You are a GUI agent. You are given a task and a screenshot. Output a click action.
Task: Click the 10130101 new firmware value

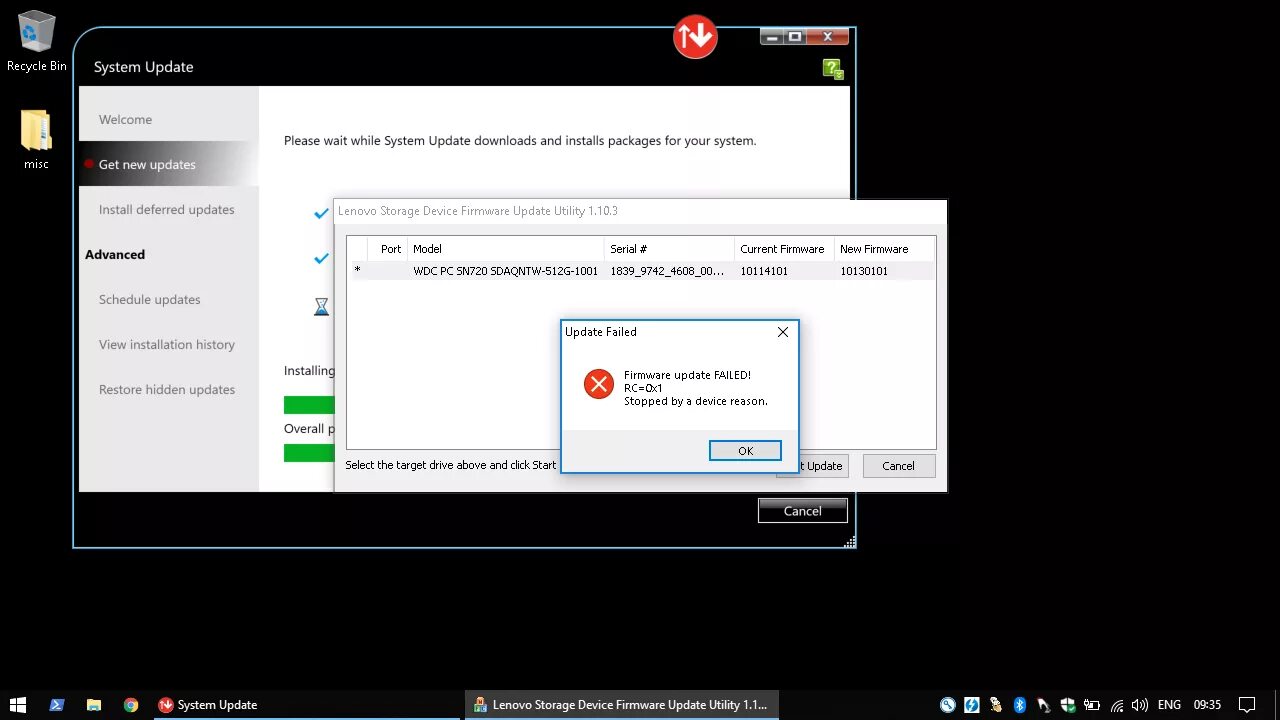(864, 271)
